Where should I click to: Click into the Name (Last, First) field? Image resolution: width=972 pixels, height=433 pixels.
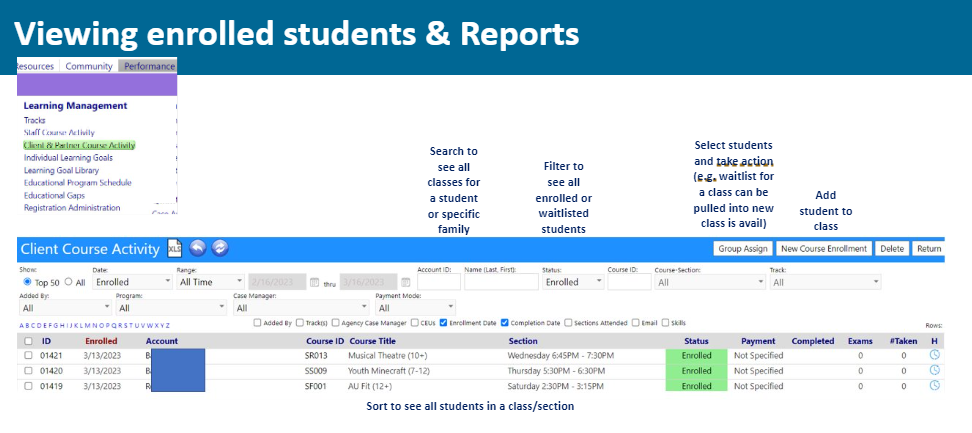(x=501, y=282)
